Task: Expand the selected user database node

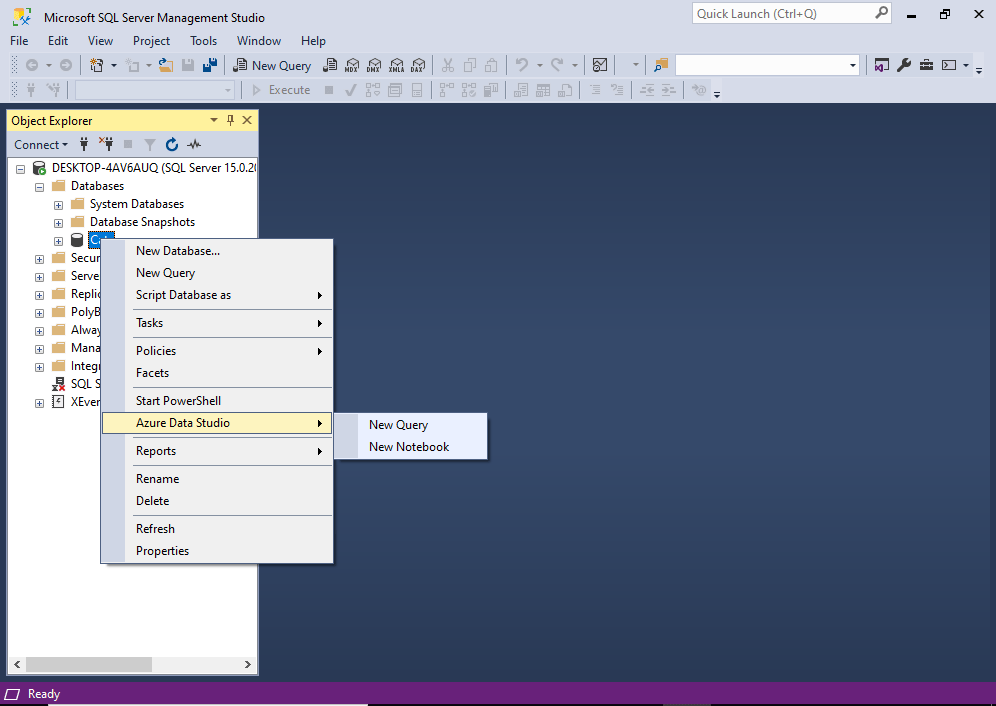Action: pos(58,241)
